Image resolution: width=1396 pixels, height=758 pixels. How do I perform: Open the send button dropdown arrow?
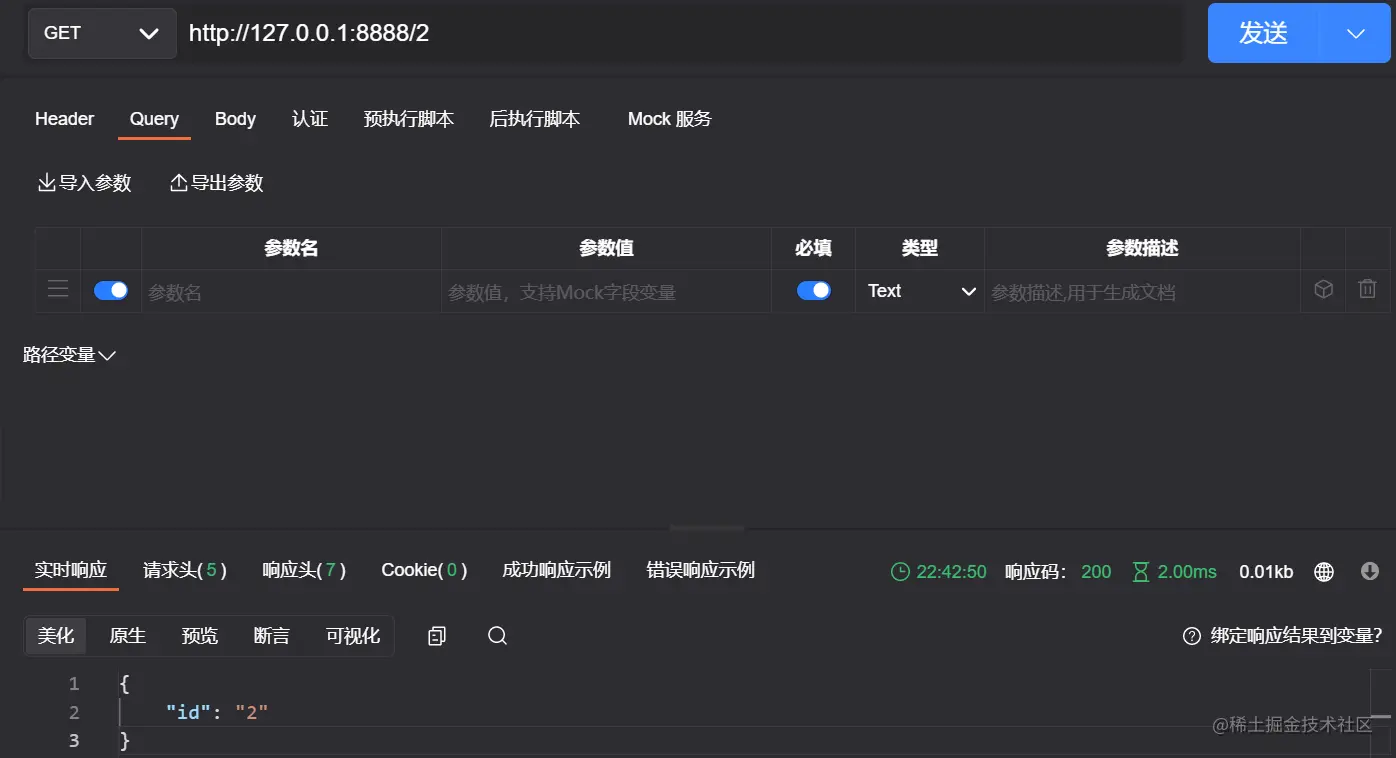(x=1356, y=33)
